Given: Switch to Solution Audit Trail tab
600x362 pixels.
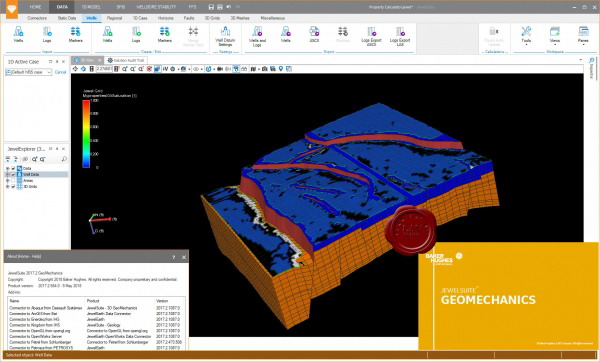Looking at the screenshot, I should [126, 60].
